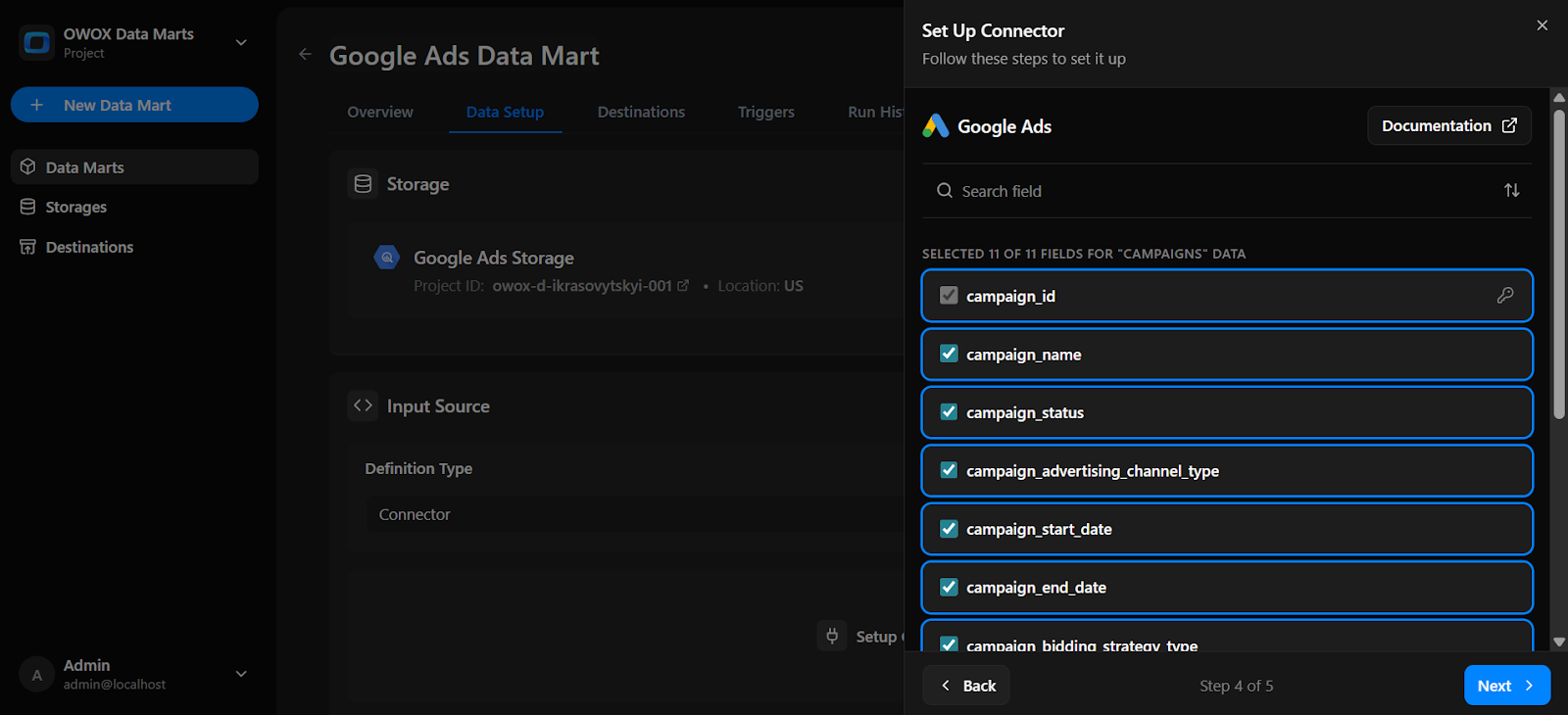Uncheck the campaign_end_date checkbox
Image resolution: width=1568 pixels, height=715 pixels.
coord(949,587)
